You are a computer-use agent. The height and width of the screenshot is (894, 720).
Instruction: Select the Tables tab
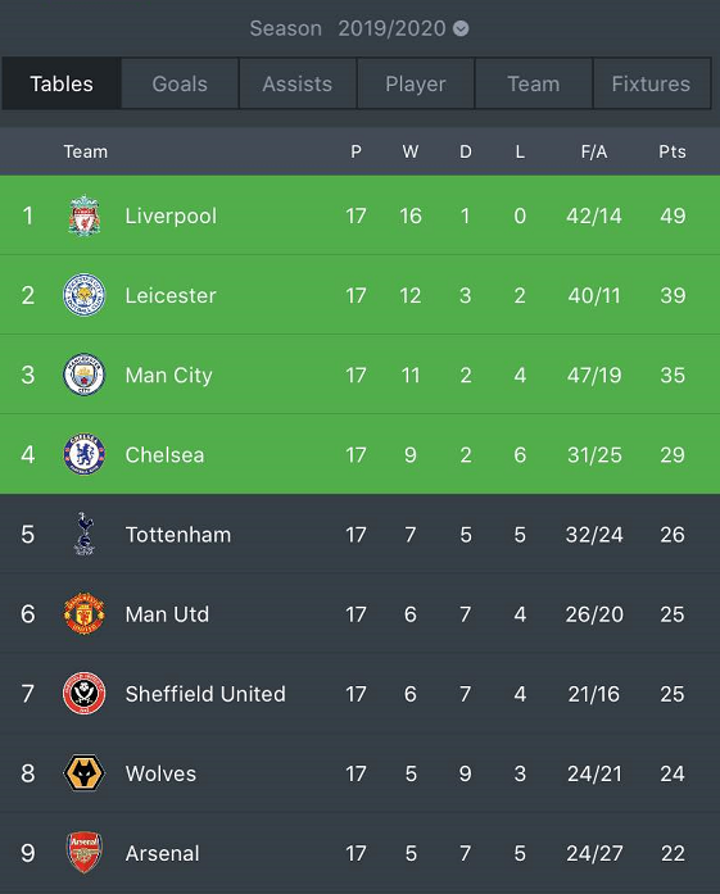tap(62, 84)
